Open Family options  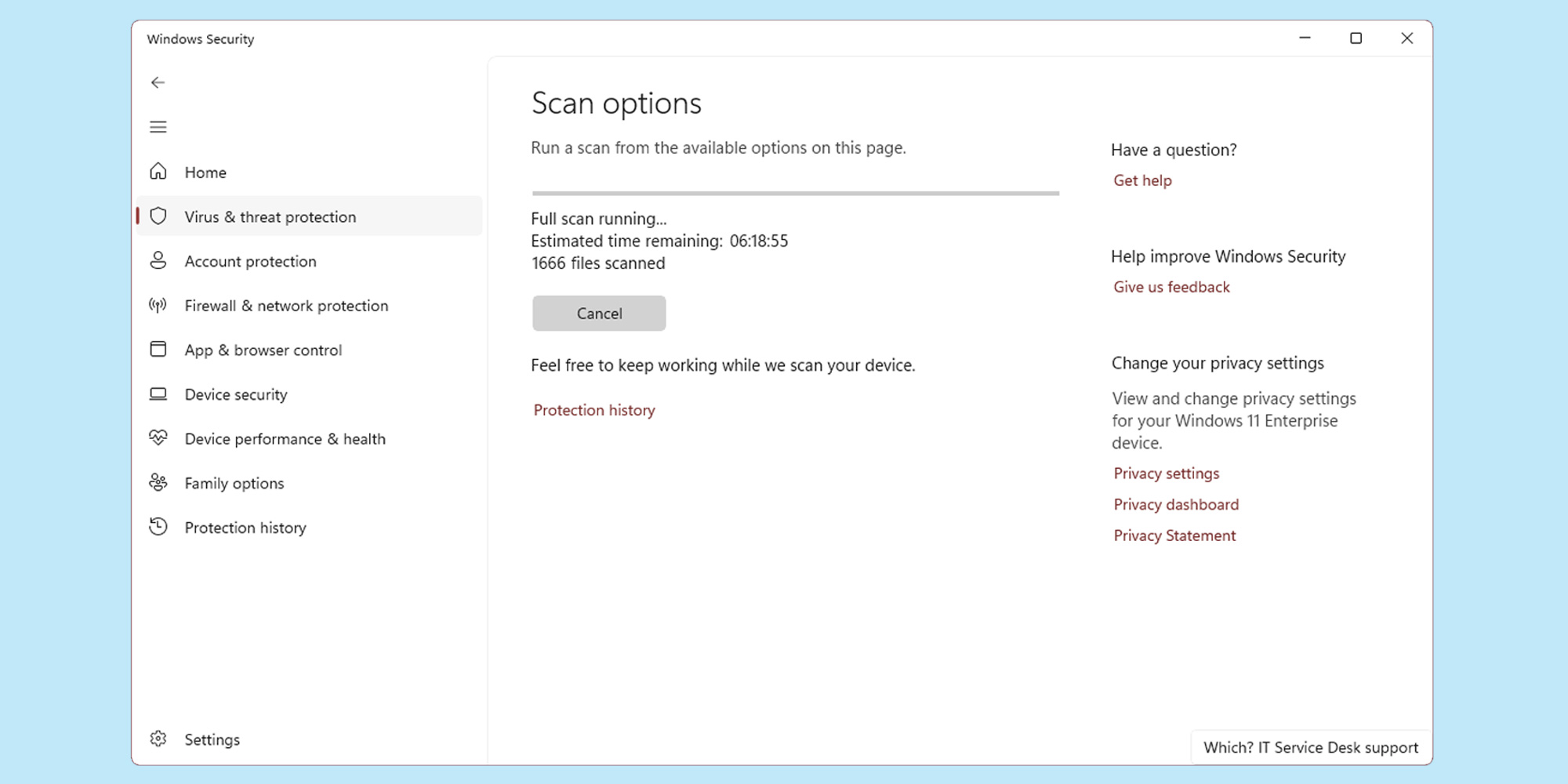(234, 483)
